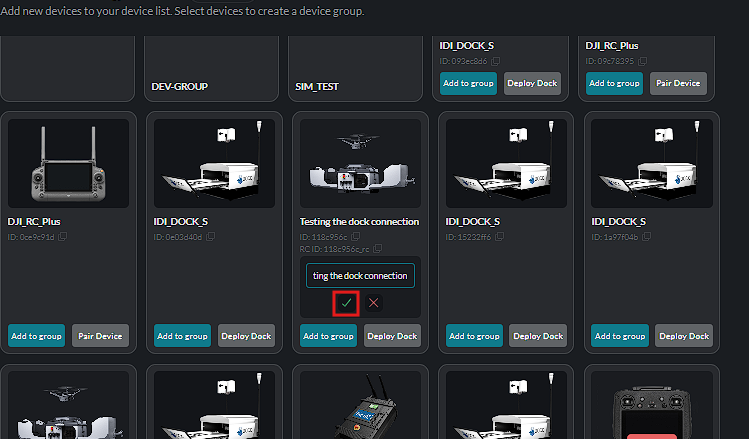Click the Testing the dock connection title

coord(359,222)
